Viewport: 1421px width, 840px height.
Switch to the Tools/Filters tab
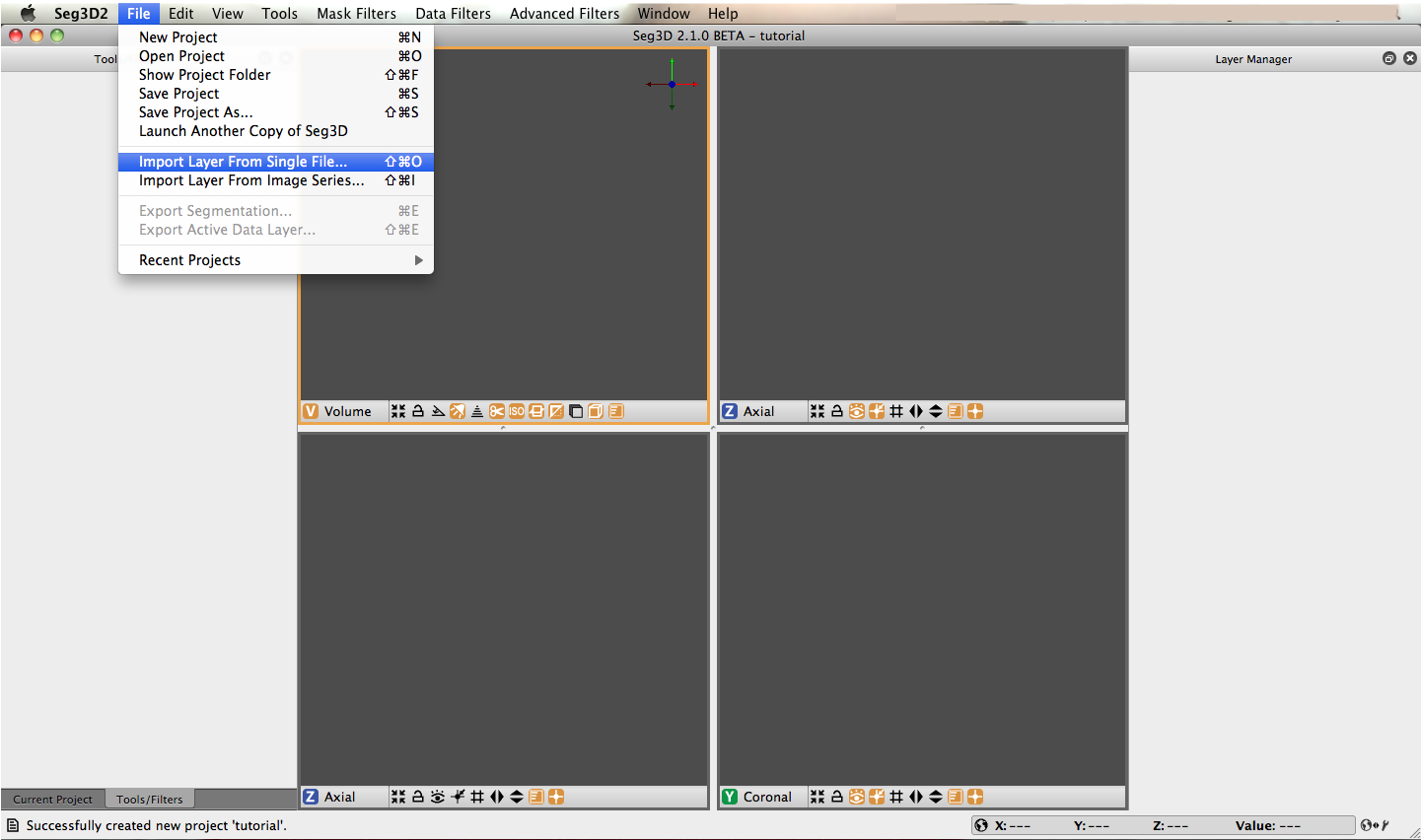click(150, 800)
